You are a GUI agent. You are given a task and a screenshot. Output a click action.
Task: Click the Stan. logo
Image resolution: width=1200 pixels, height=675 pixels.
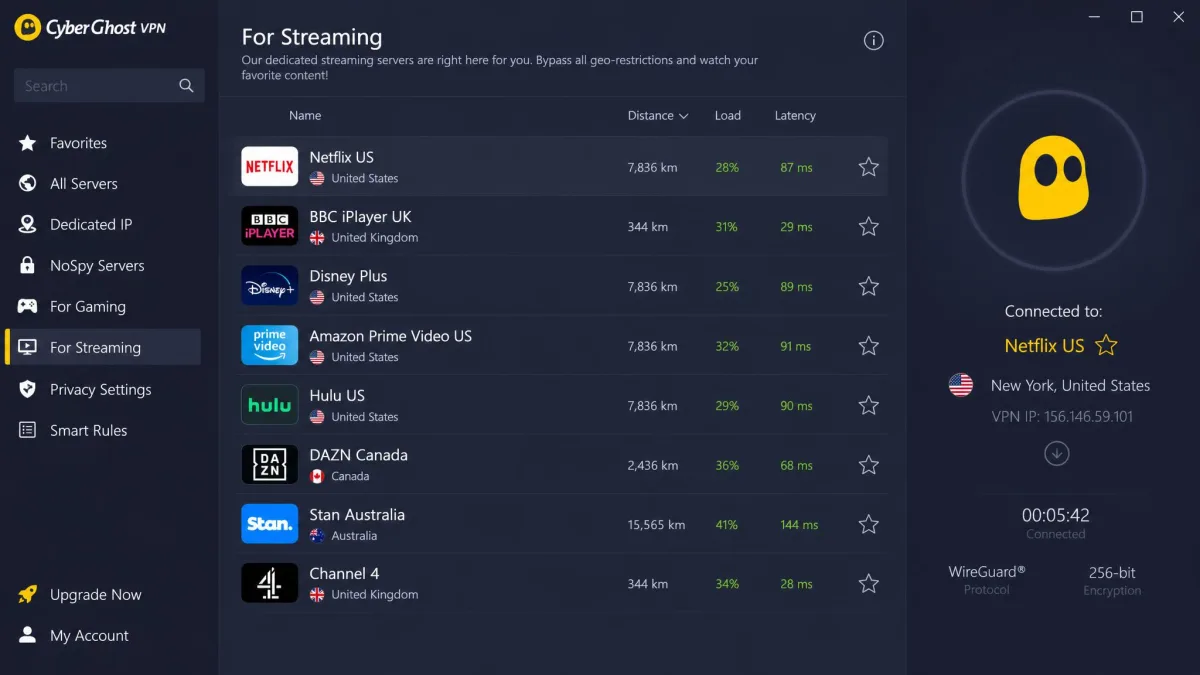coord(270,524)
